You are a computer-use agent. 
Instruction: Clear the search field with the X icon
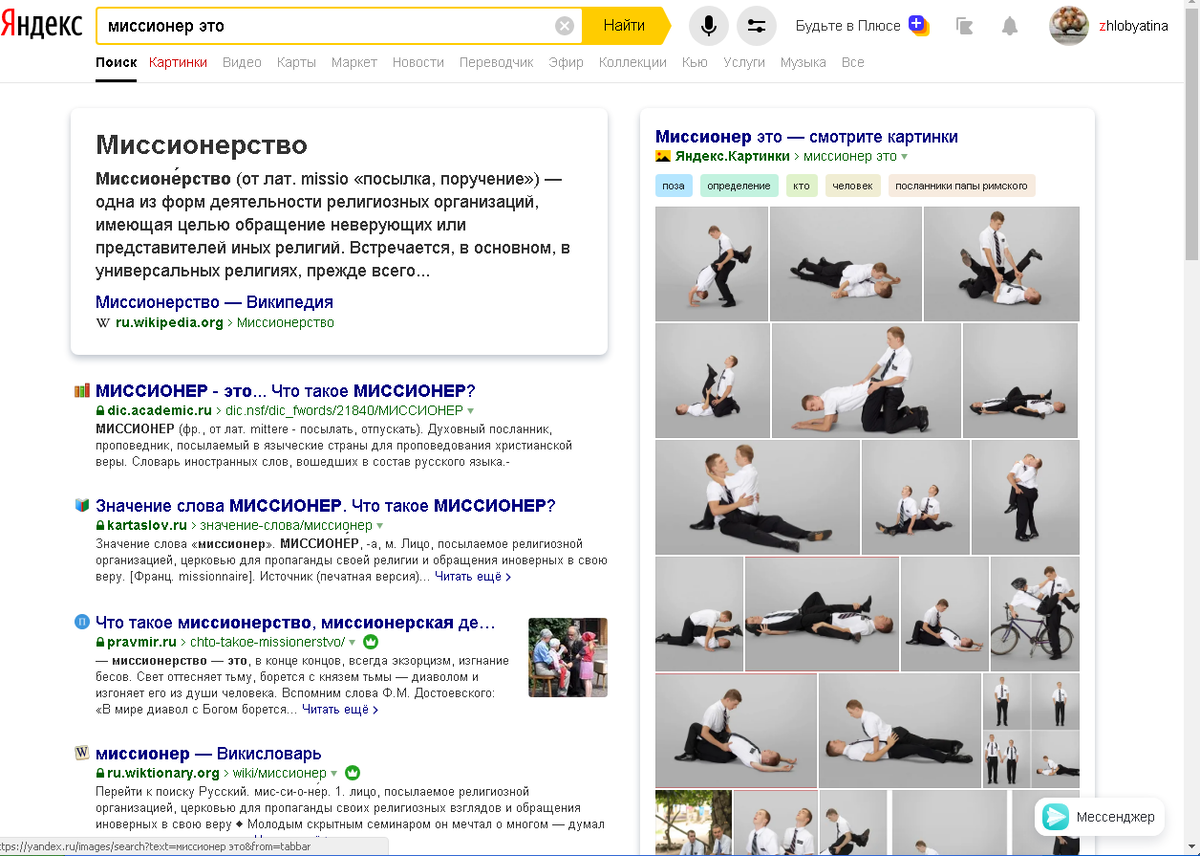pos(563,26)
